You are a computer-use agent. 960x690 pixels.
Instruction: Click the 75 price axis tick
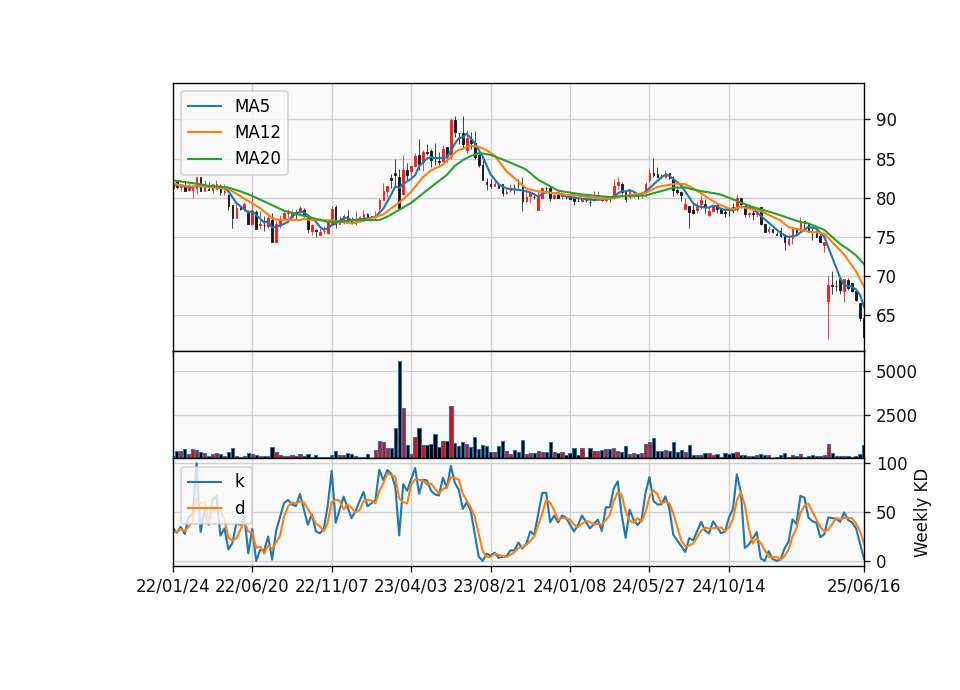point(887,238)
